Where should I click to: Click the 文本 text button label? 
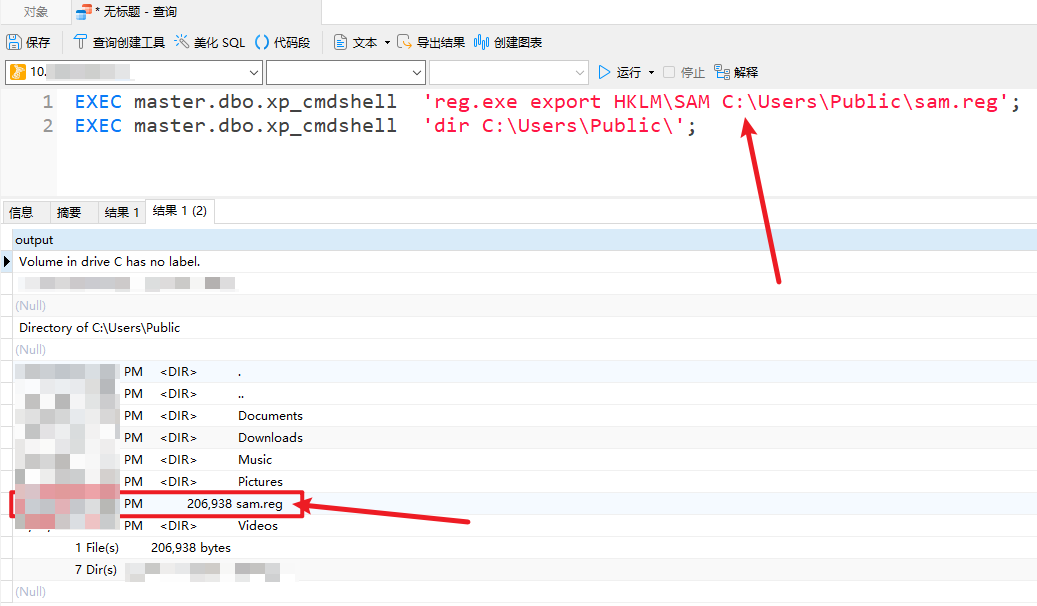pos(364,42)
